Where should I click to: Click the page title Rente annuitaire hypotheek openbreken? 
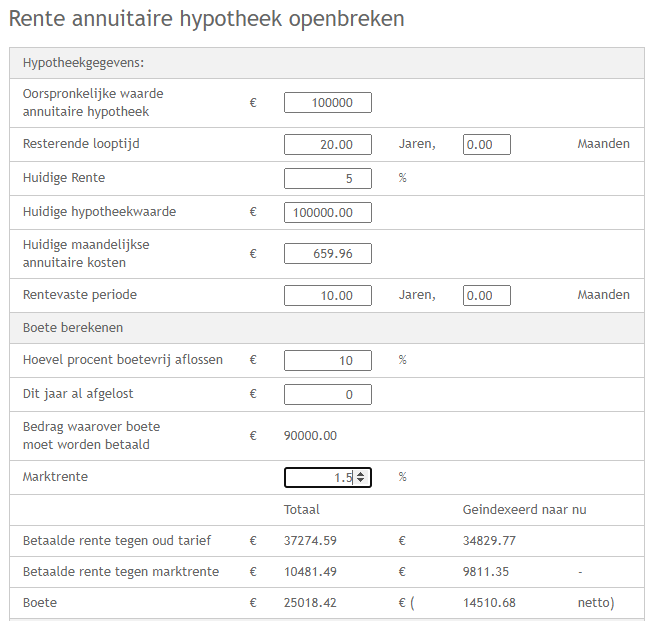[207, 19]
